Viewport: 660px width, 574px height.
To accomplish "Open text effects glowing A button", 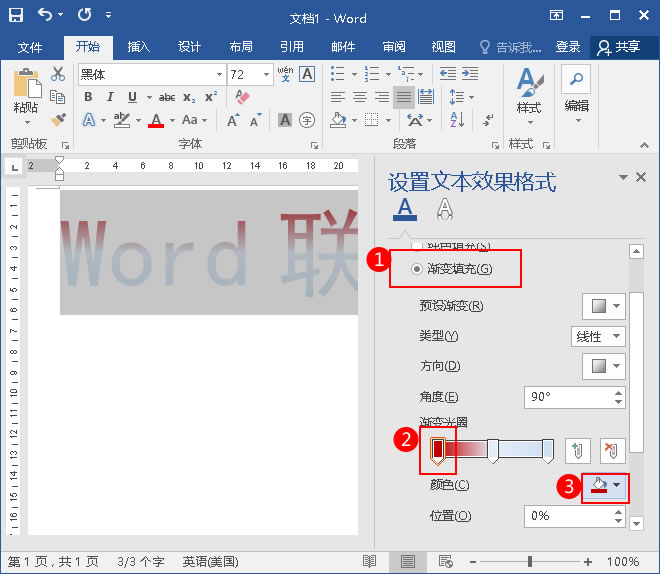I will coord(89,120).
